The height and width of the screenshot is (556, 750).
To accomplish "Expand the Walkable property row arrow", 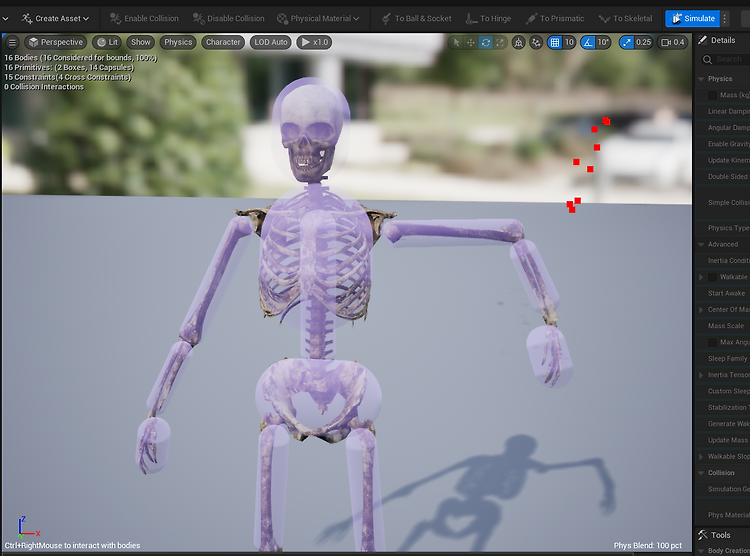I will 701,277.
